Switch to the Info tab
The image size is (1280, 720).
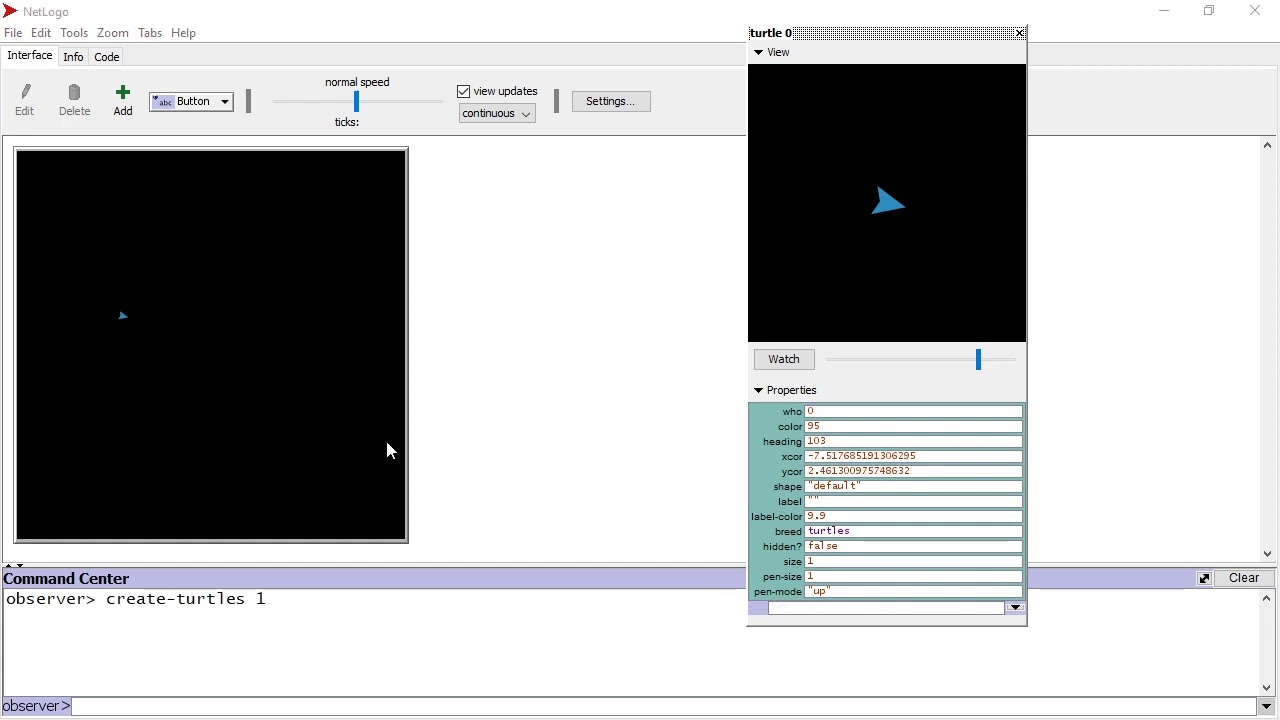[x=73, y=57]
